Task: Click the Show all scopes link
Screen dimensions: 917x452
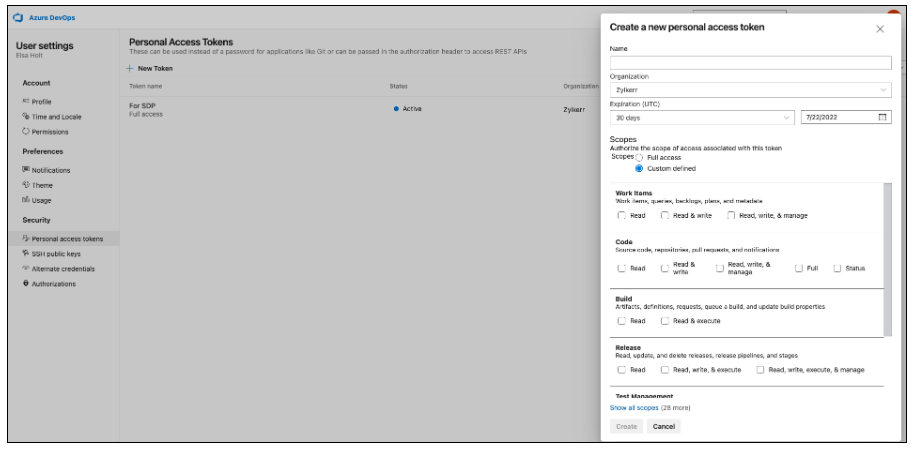Action: pyautogui.click(x=634, y=408)
